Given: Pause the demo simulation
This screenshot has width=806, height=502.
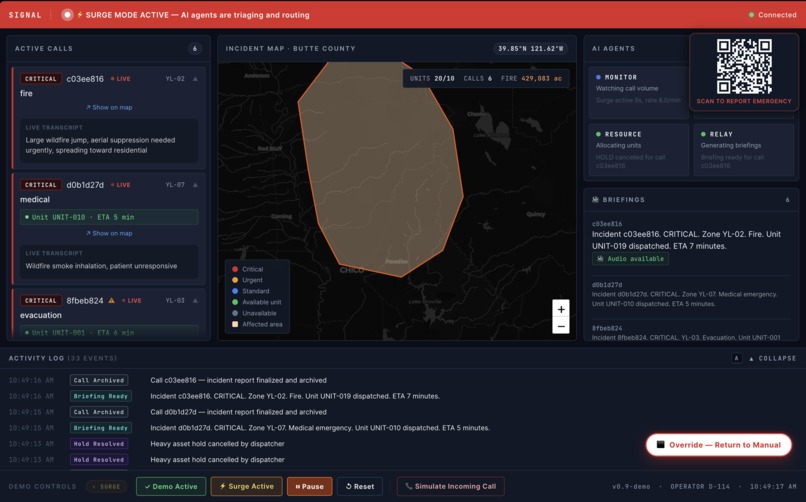Looking at the screenshot, I should [x=309, y=486].
